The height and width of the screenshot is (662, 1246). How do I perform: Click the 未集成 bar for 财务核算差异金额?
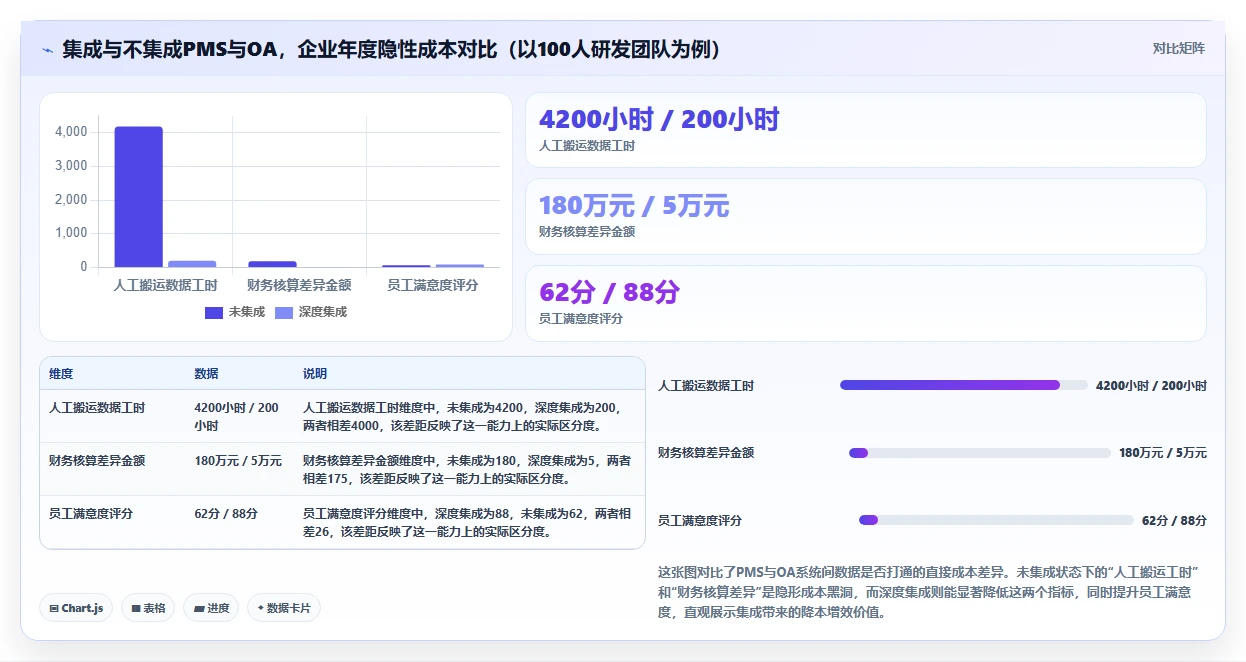point(272,264)
